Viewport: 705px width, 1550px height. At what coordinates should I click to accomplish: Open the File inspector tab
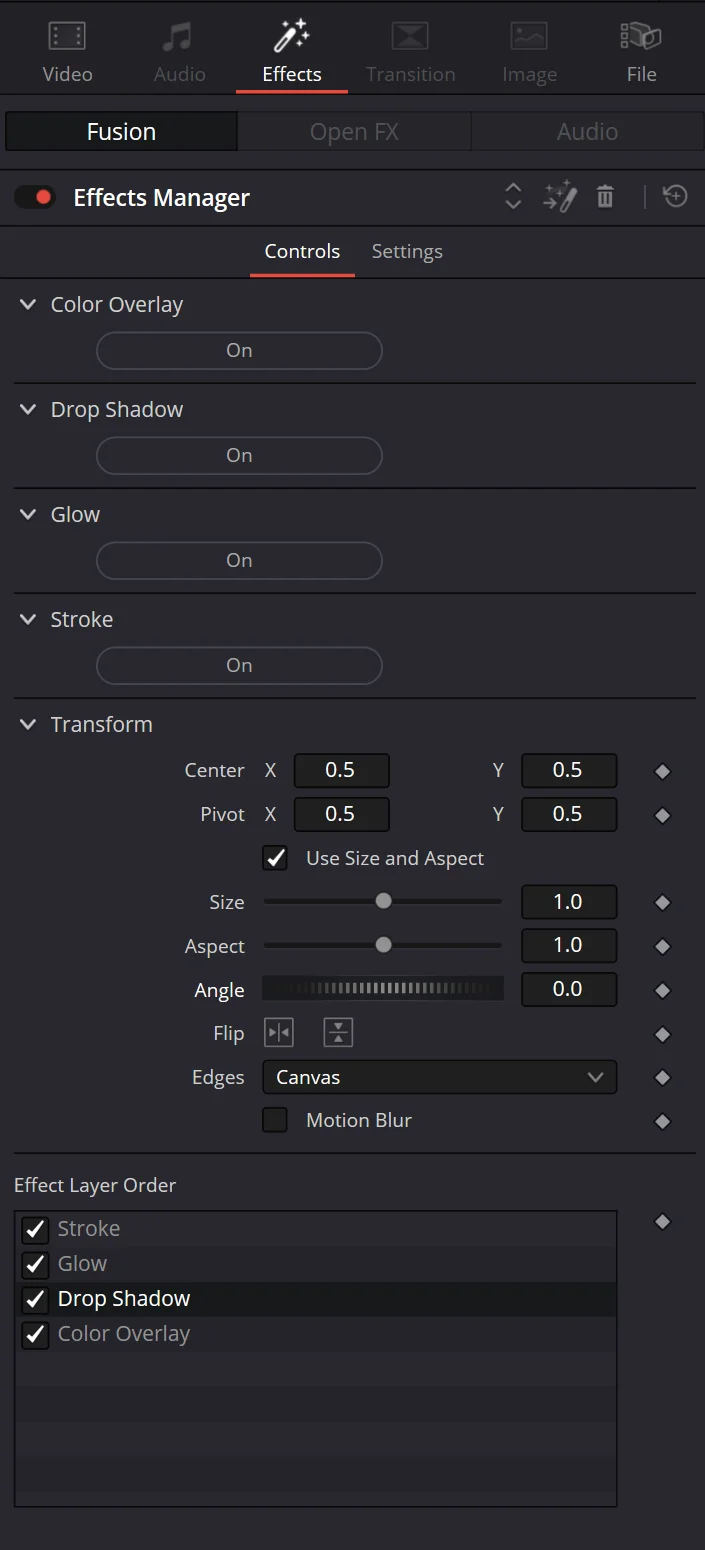[x=641, y=53]
